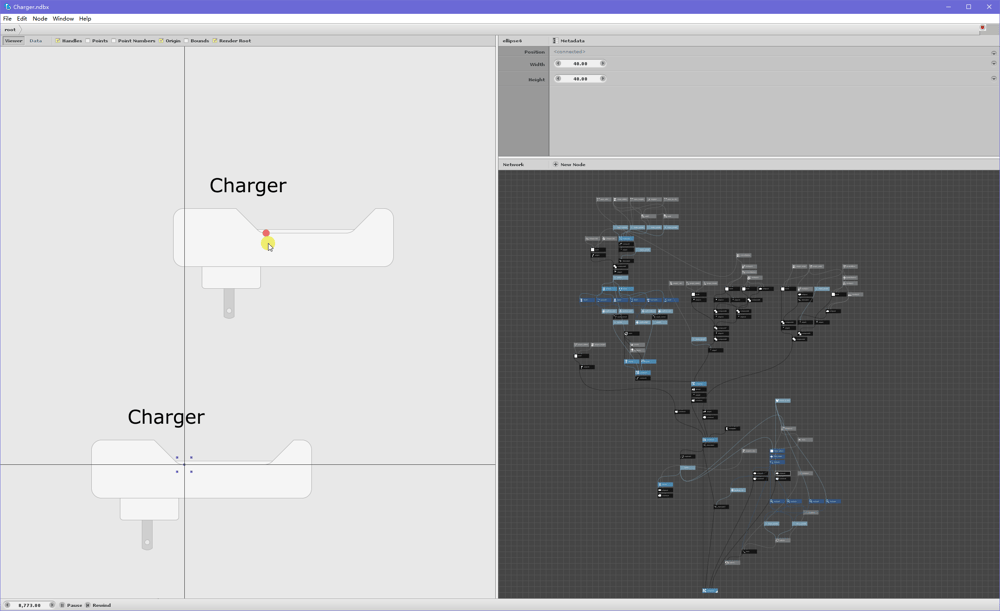1000x611 pixels.
Task: Decrease Width with its left arrow
Action: [558, 64]
